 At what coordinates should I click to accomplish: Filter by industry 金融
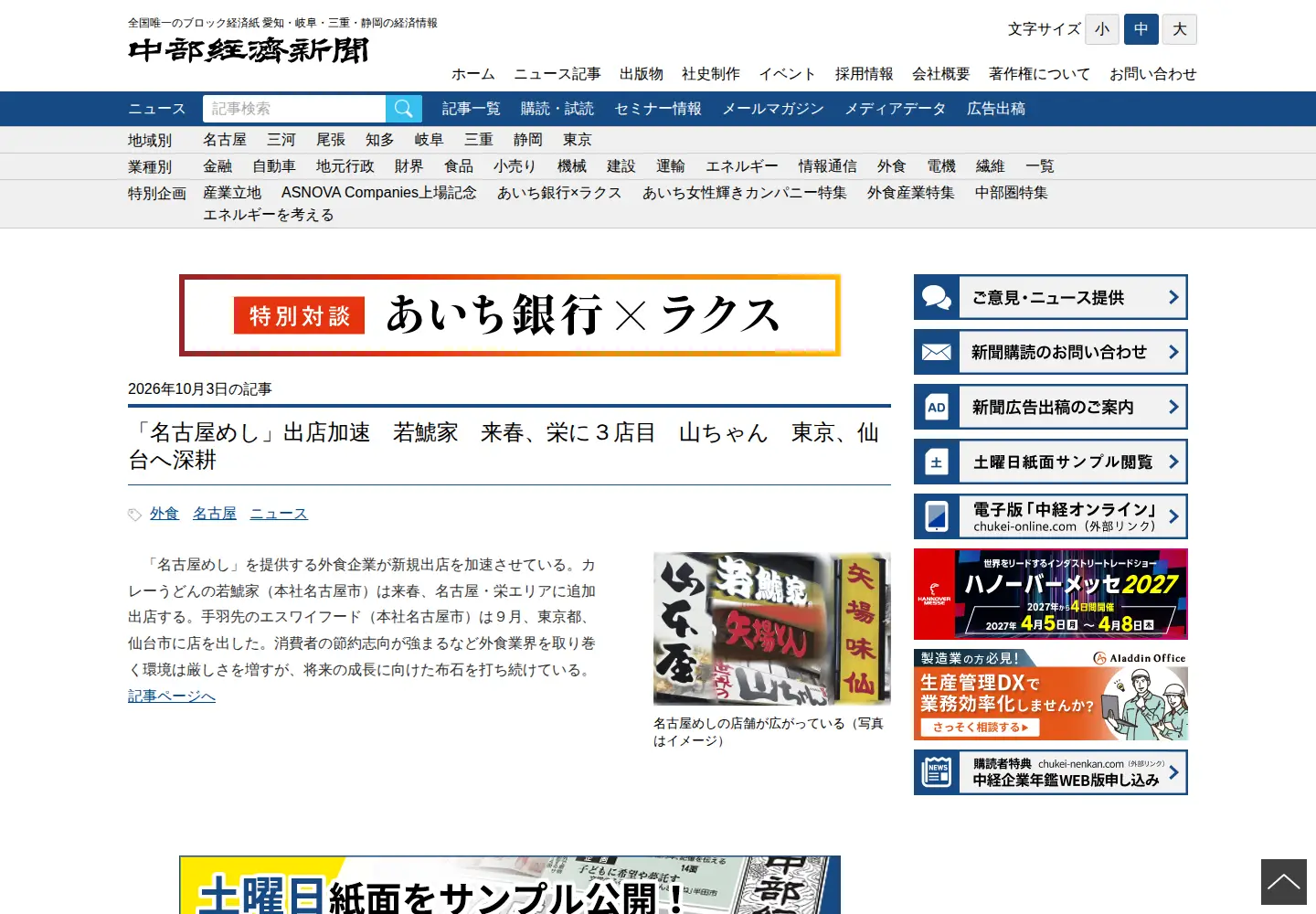point(218,166)
